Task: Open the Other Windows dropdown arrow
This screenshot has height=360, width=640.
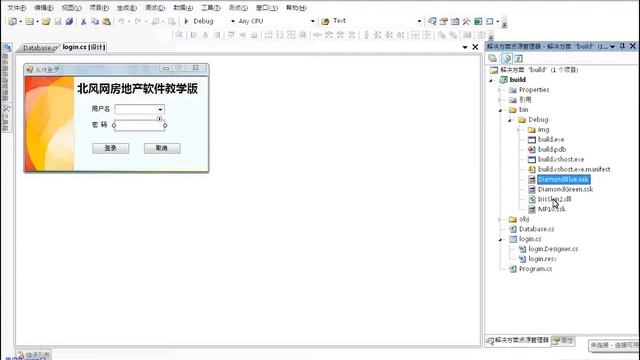Action: [498, 21]
